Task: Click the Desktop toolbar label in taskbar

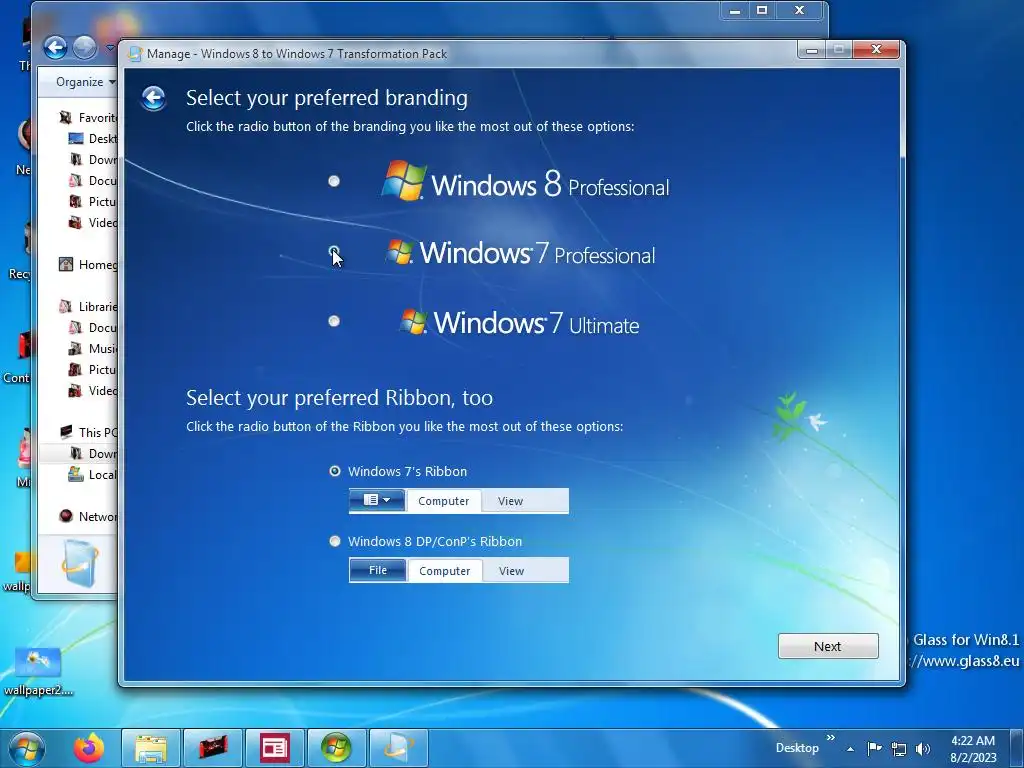Action: tap(797, 748)
